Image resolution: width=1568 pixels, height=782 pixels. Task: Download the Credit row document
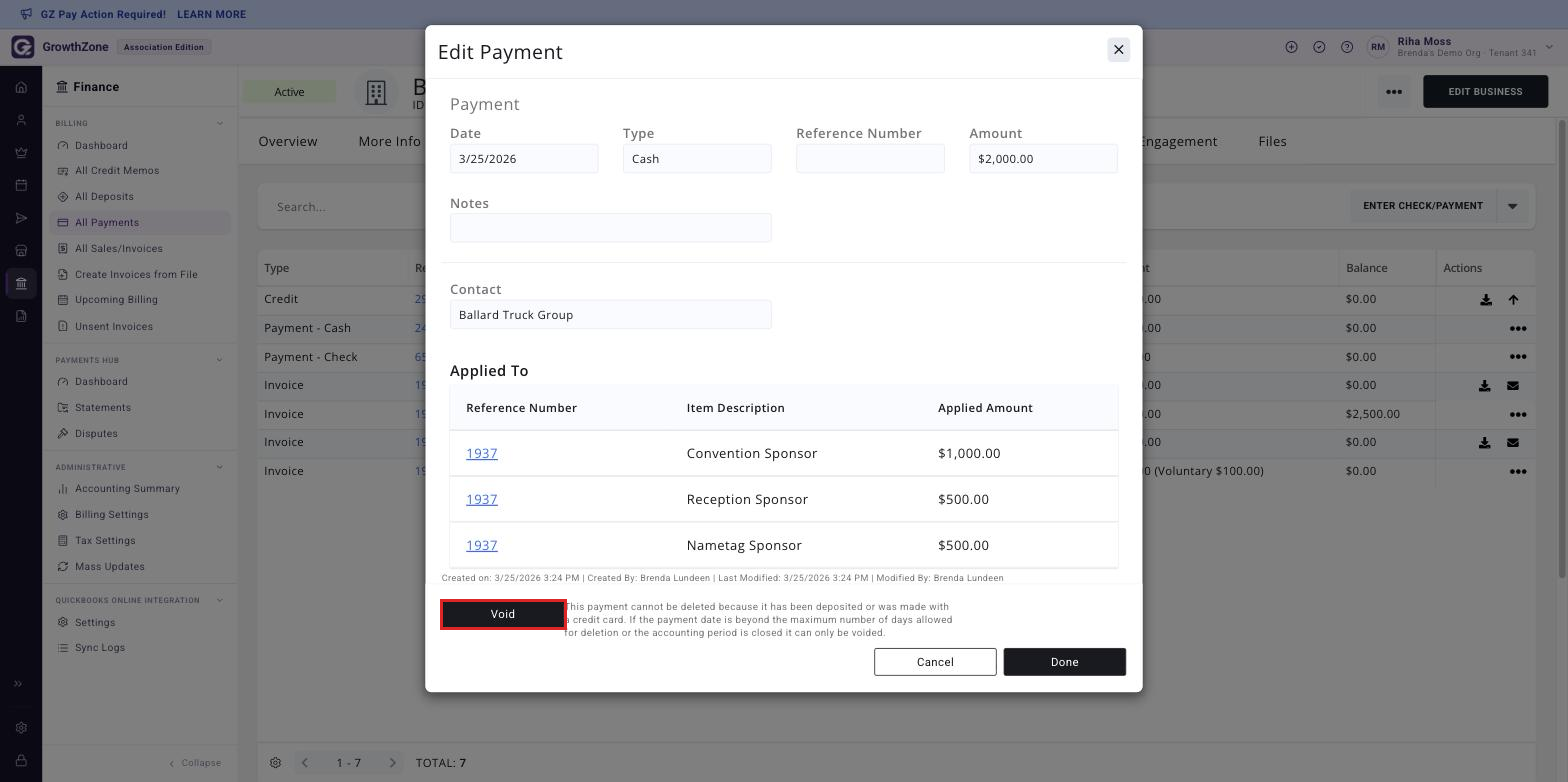coord(1485,300)
